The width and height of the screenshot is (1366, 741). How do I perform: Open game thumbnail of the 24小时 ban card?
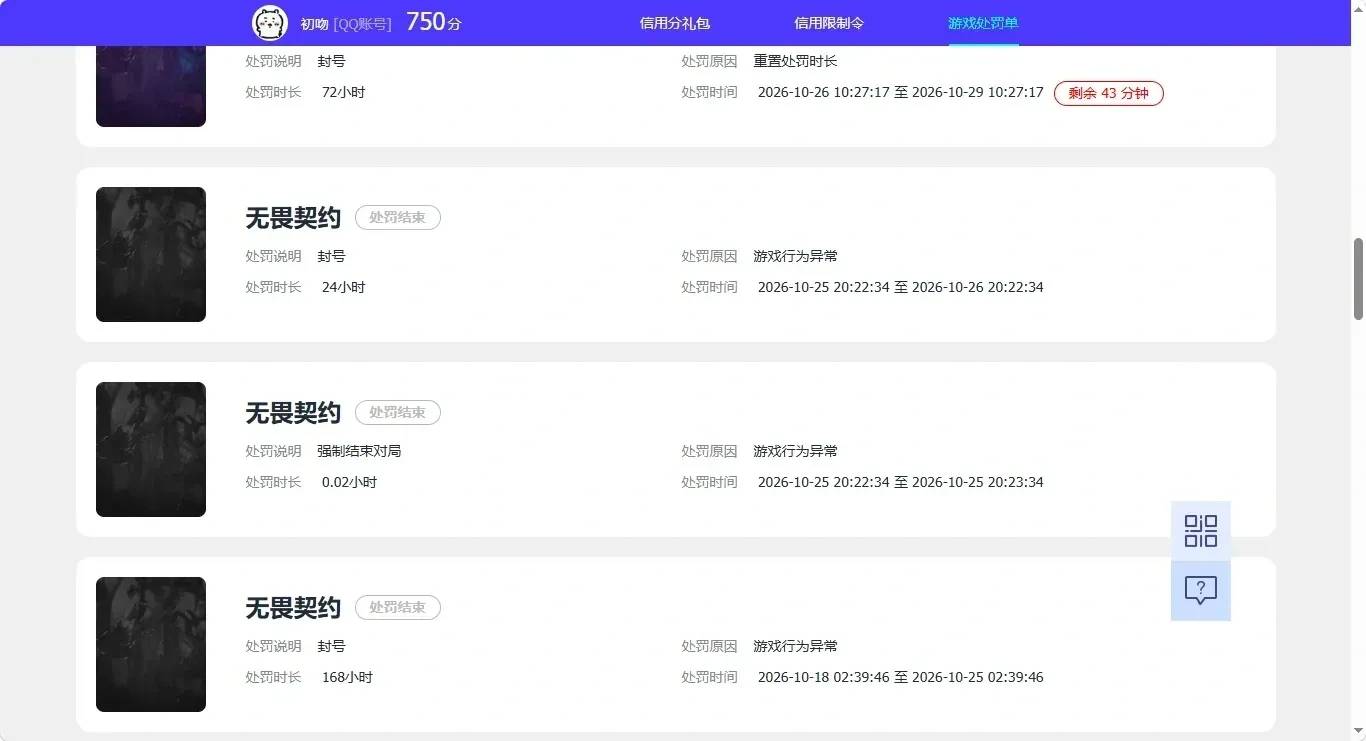click(x=151, y=254)
